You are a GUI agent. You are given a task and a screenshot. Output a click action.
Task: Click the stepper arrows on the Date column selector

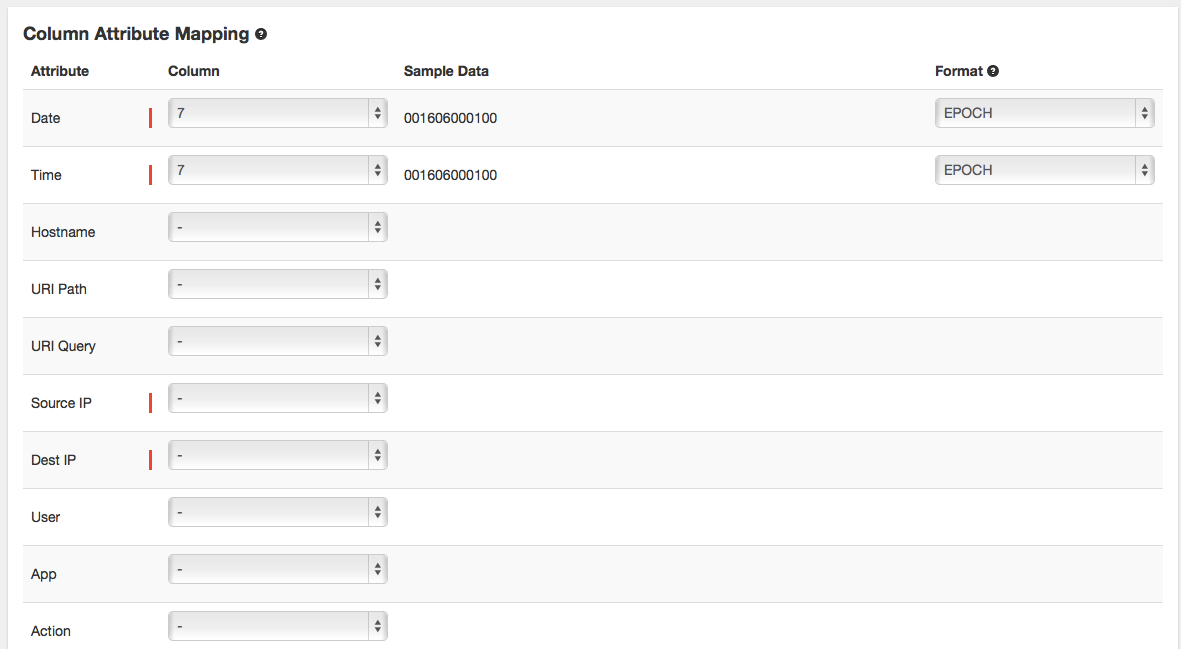point(377,113)
